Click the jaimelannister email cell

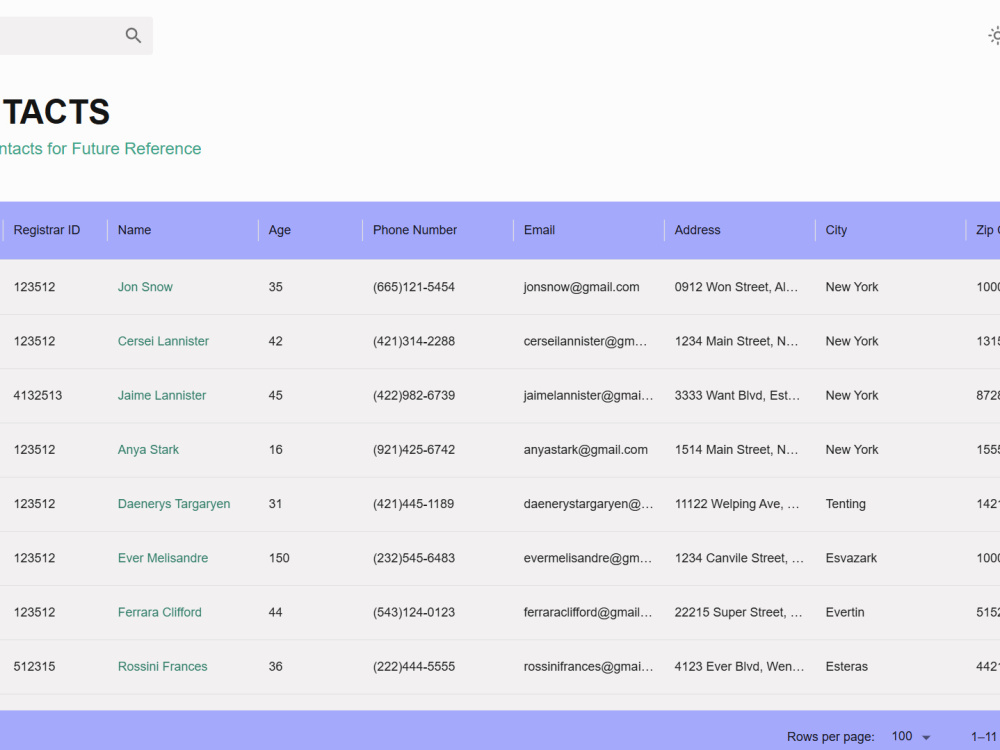pyautogui.click(x=589, y=395)
